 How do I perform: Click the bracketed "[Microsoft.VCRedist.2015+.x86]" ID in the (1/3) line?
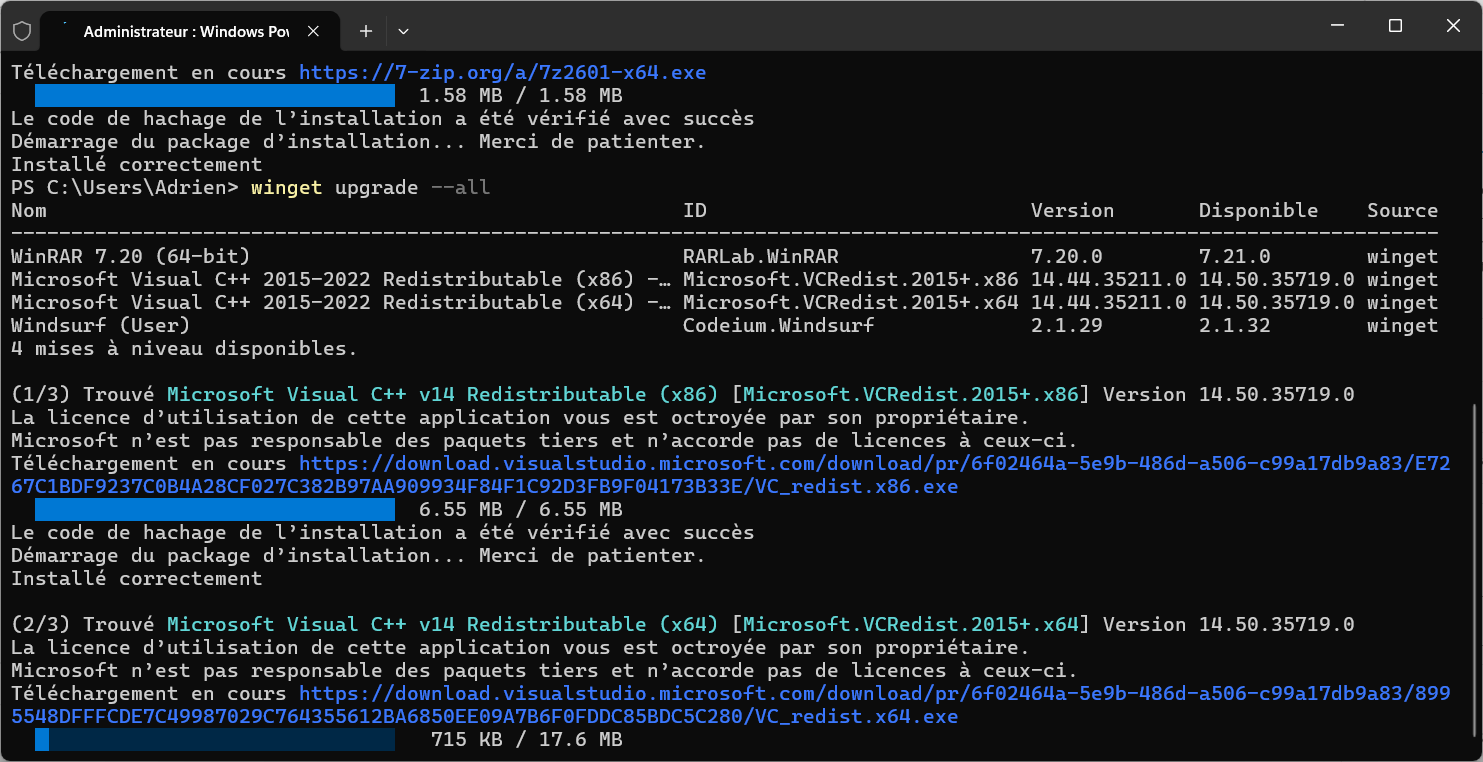click(911, 395)
